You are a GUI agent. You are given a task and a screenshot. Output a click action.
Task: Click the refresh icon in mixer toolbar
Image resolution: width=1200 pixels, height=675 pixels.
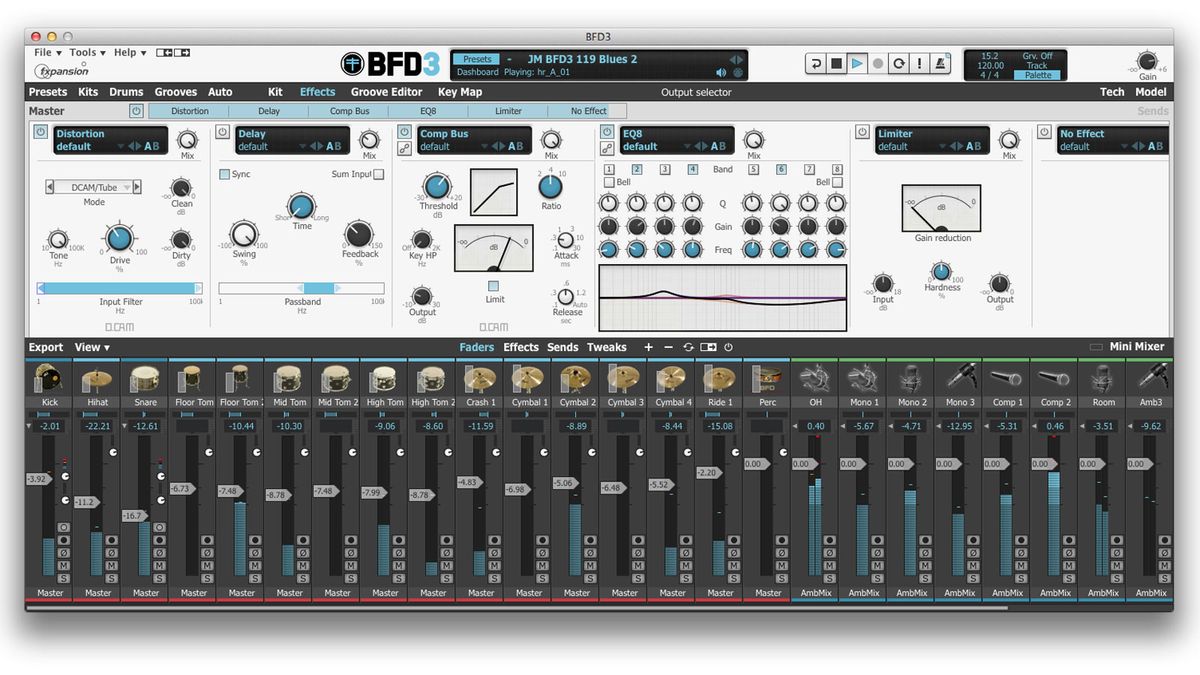pyautogui.click(x=688, y=347)
